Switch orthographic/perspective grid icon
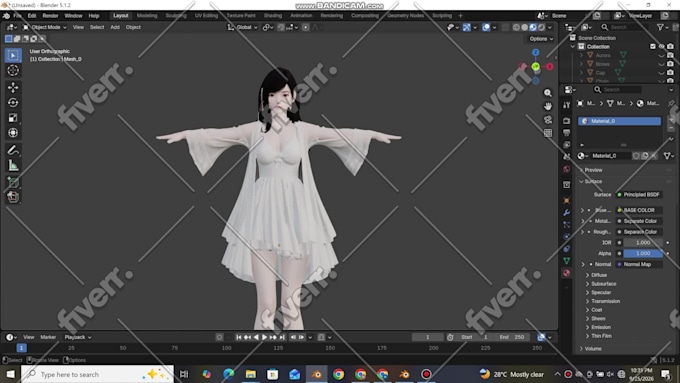This screenshot has height=383, width=680. point(548,133)
